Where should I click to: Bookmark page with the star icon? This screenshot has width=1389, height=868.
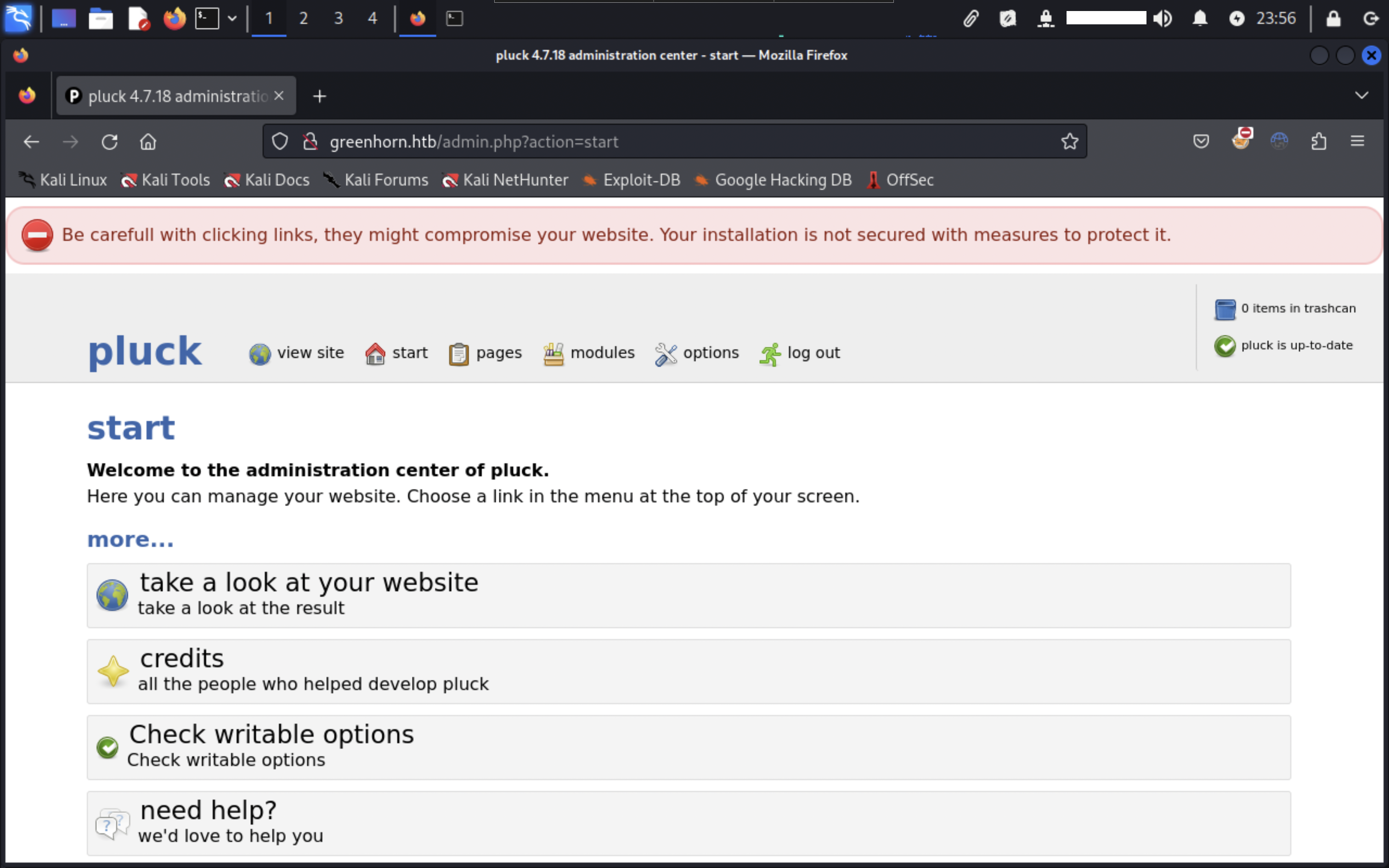tap(1069, 141)
